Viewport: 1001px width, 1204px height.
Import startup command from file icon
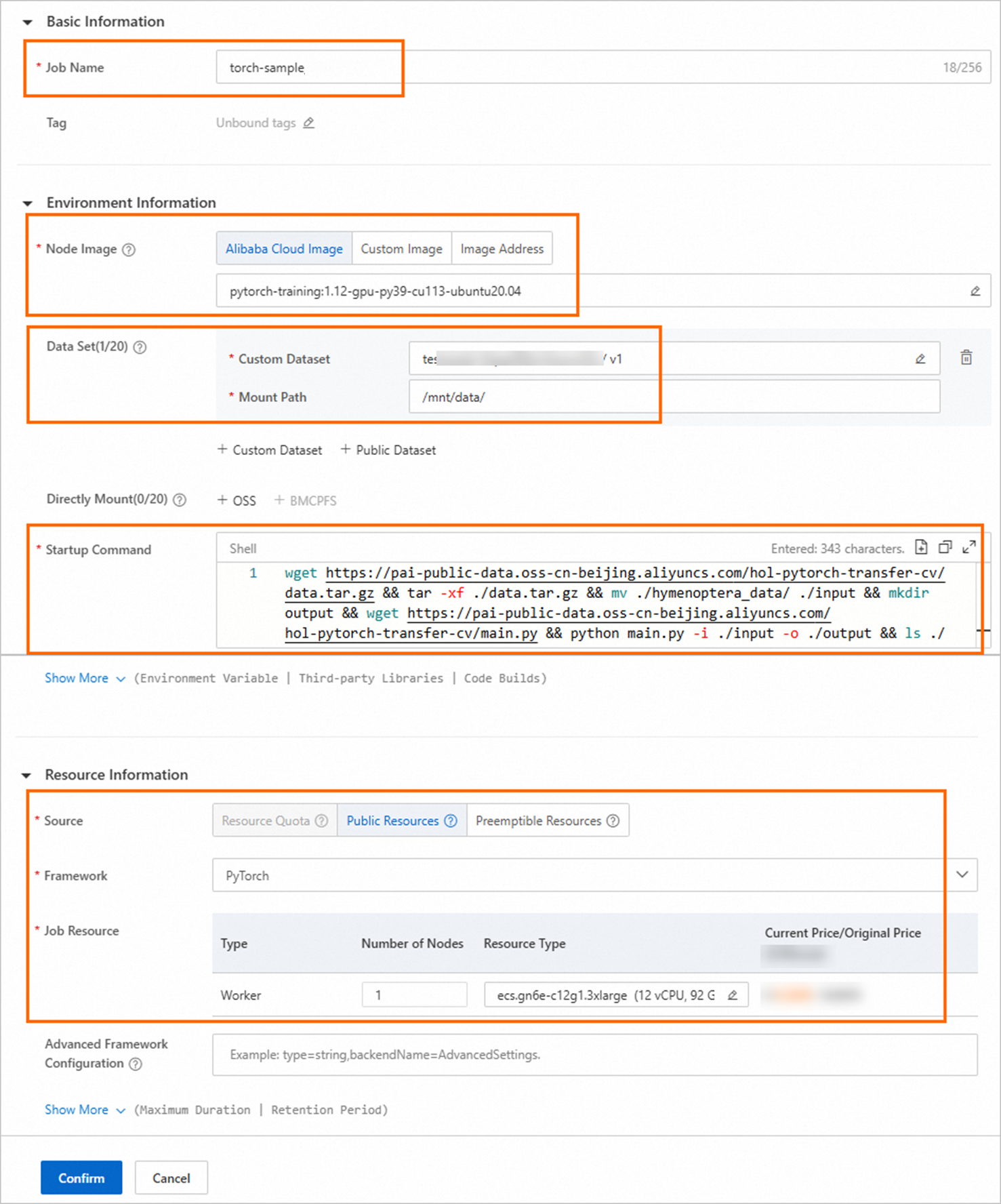tap(921, 547)
